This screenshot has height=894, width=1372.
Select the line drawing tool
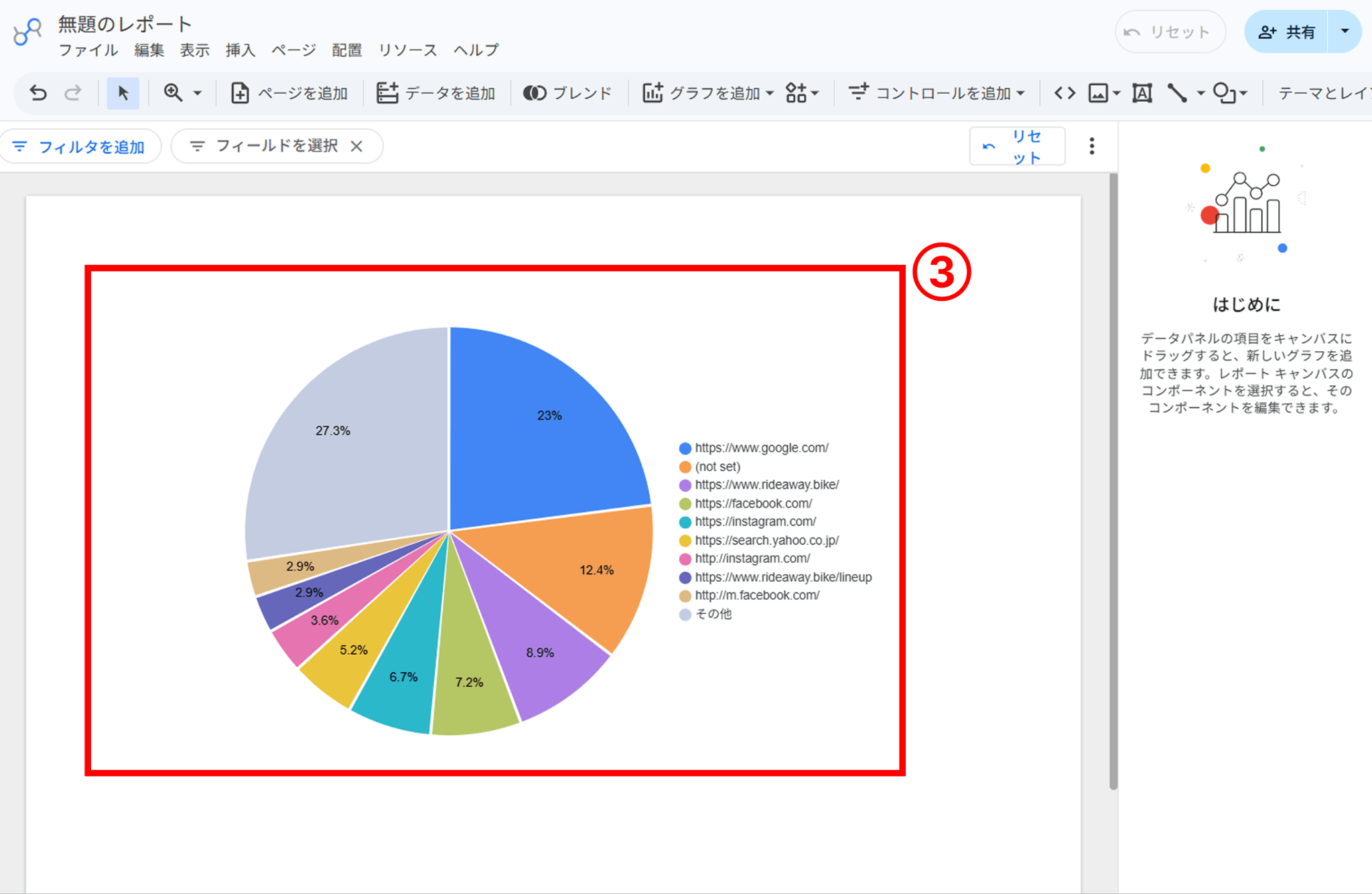pos(1177,92)
